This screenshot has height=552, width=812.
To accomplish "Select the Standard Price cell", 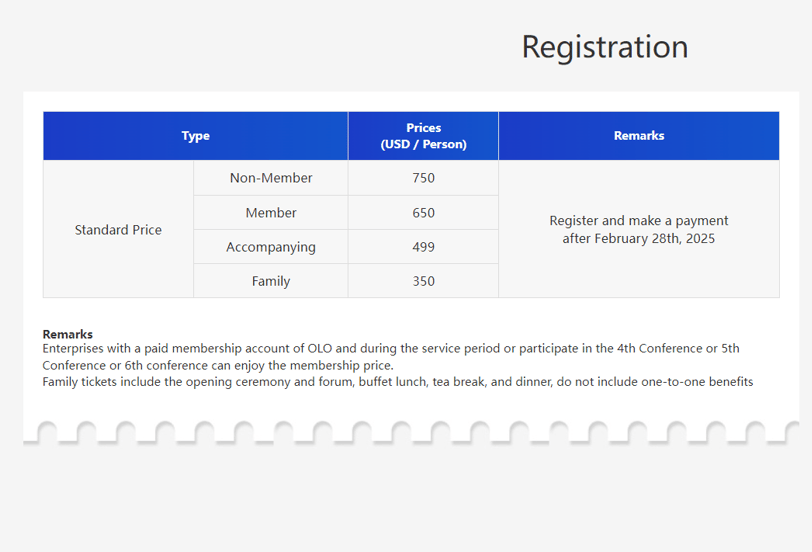I will (x=118, y=230).
